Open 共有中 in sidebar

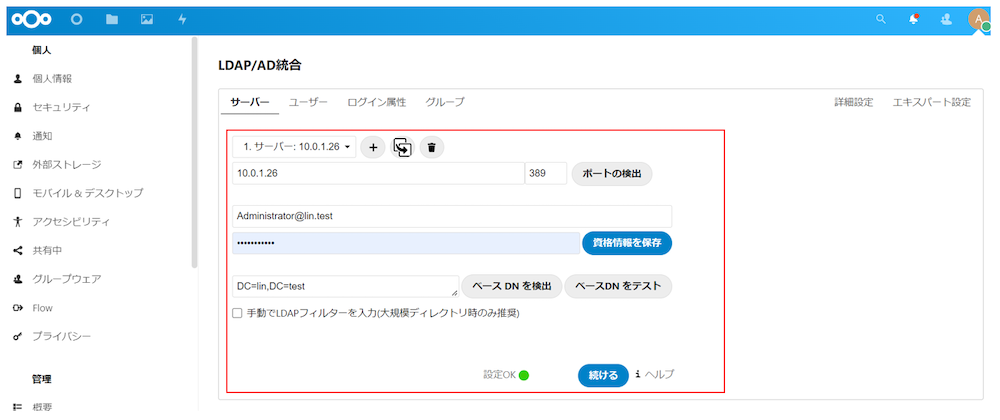tap(47, 250)
